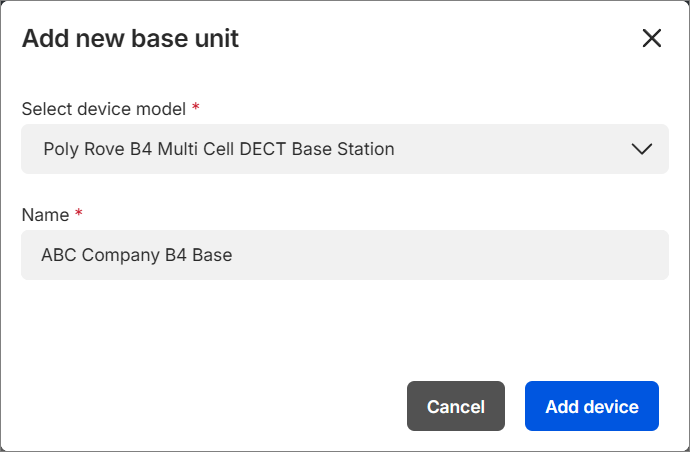
Task: Click the Name field label
Action: [45, 215]
